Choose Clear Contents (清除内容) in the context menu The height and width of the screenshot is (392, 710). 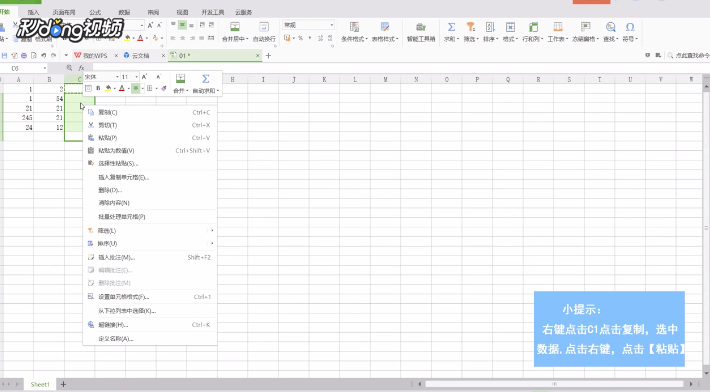149,203
